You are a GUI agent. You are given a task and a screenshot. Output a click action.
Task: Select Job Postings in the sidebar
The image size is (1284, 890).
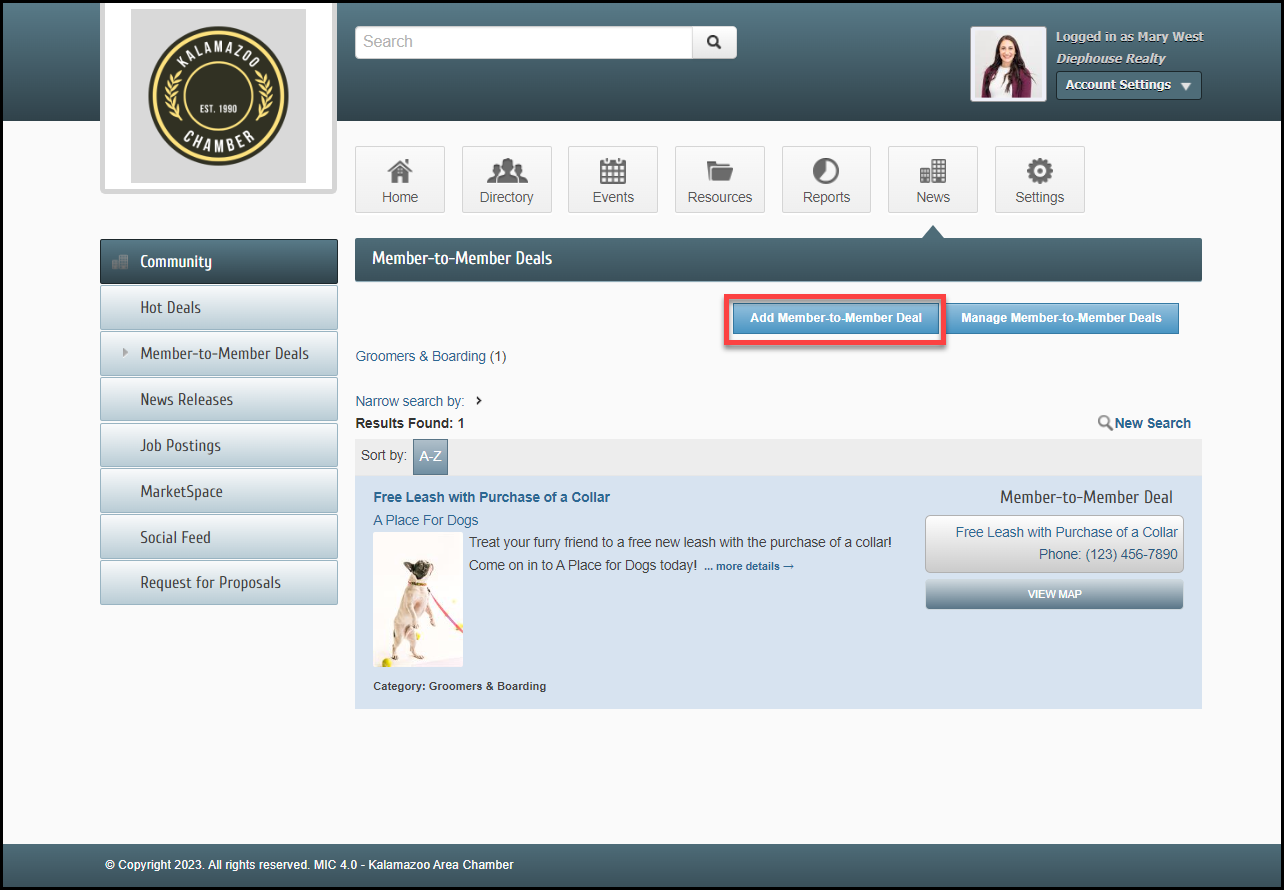tap(219, 446)
